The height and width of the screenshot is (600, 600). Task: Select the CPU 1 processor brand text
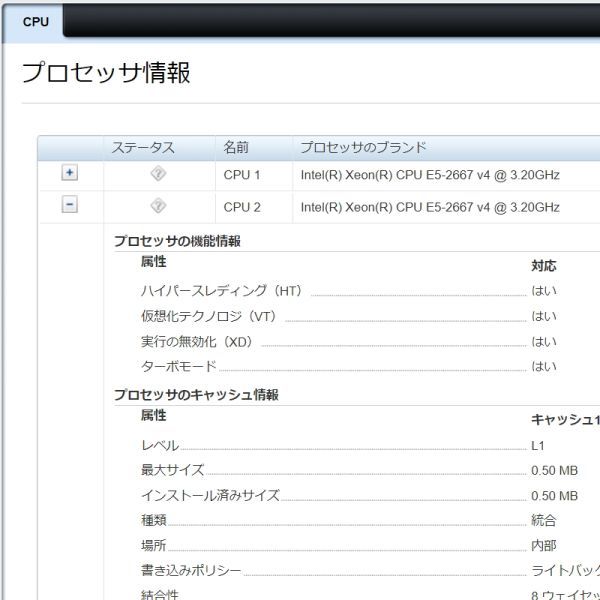click(430, 175)
